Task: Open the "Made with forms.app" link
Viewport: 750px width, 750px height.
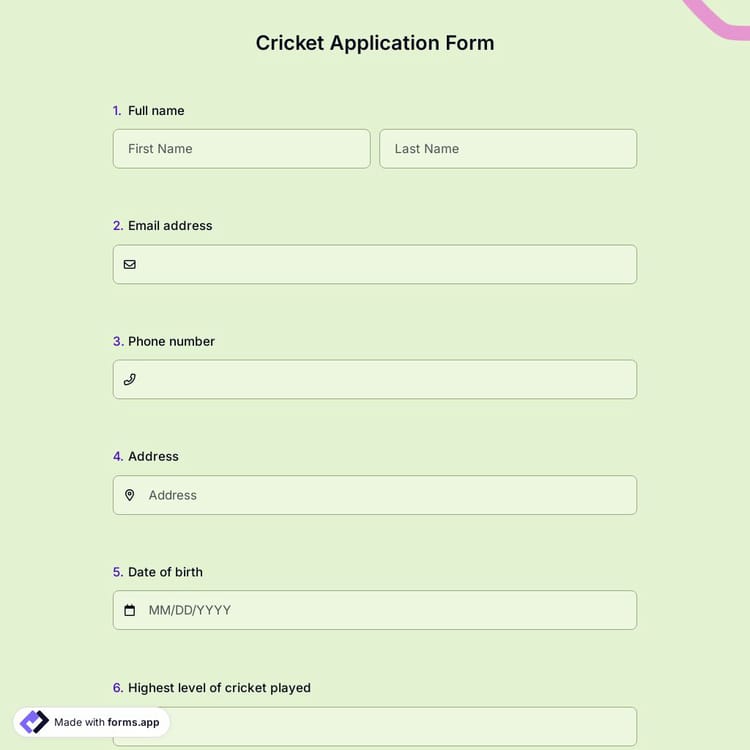Action: pyautogui.click(x=106, y=722)
